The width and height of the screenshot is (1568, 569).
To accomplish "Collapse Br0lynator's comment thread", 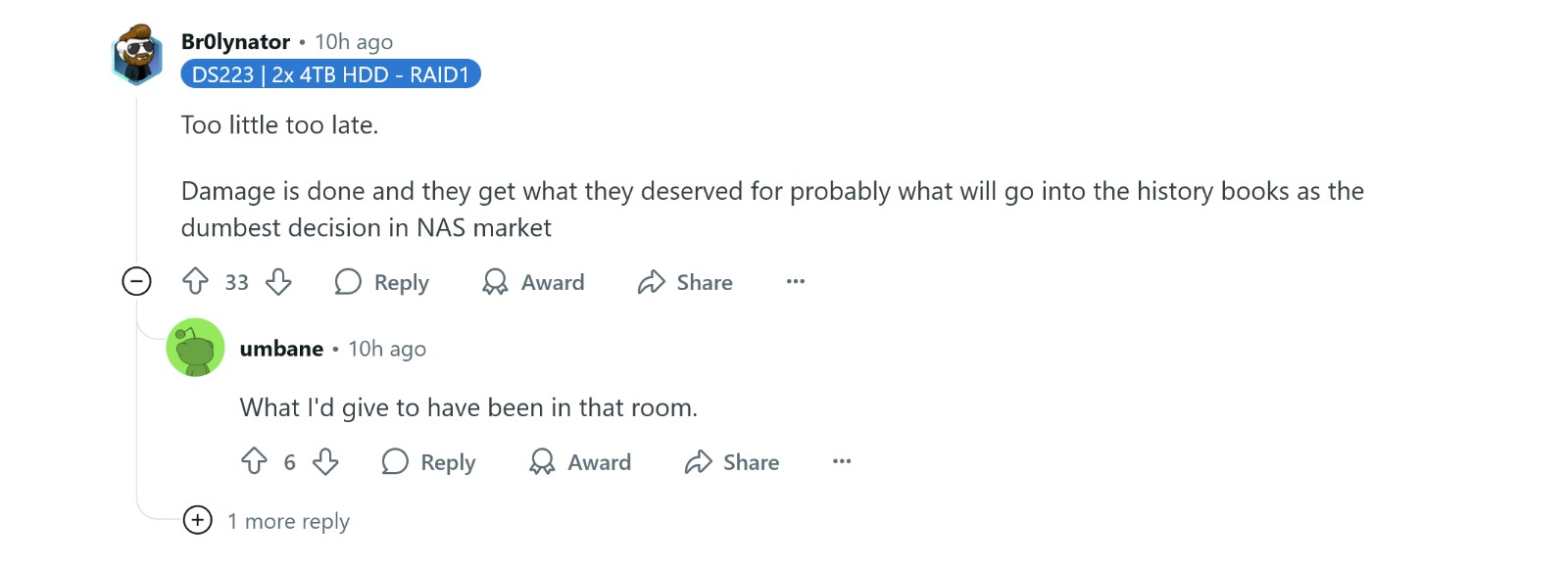I will coord(136,282).
